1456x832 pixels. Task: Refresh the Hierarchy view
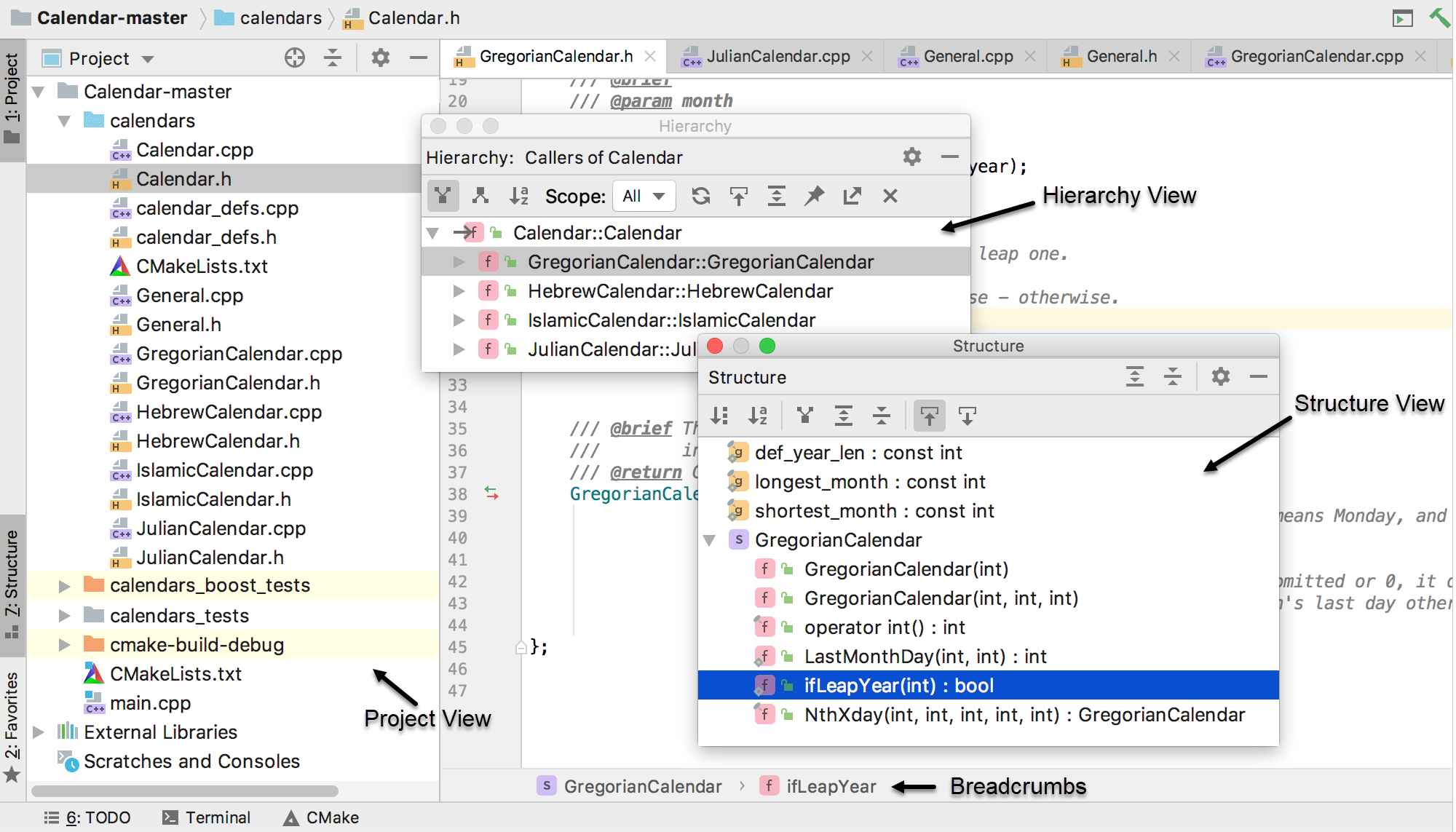tap(700, 196)
